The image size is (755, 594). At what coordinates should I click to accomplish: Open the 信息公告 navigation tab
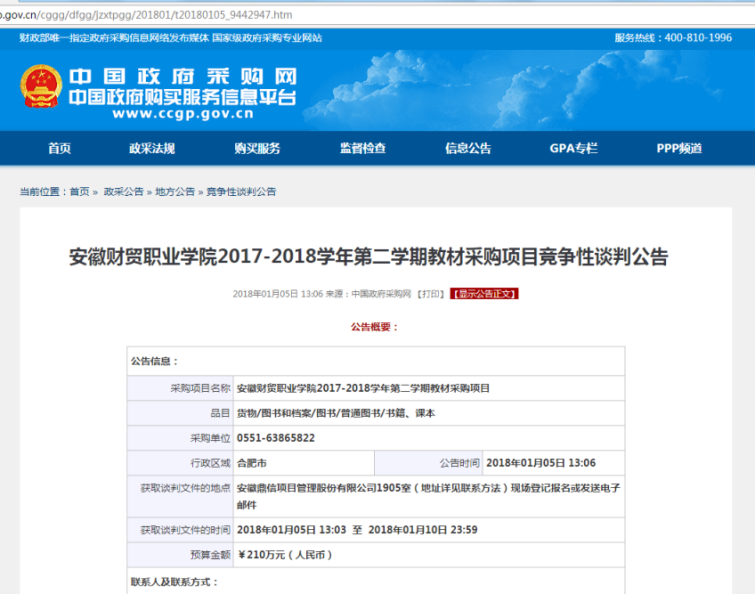coord(468,148)
